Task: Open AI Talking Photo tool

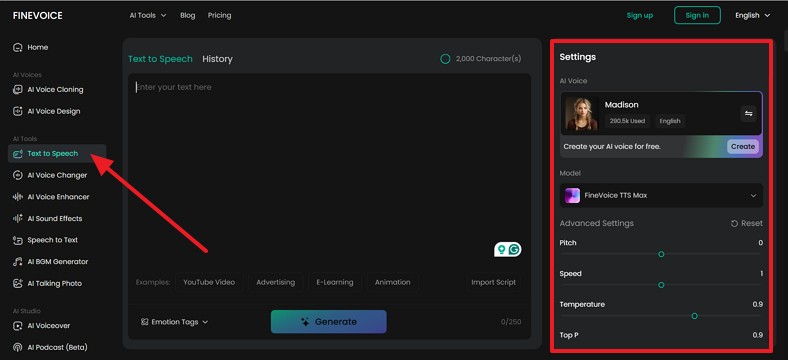Action: pyautogui.click(x=48, y=283)
